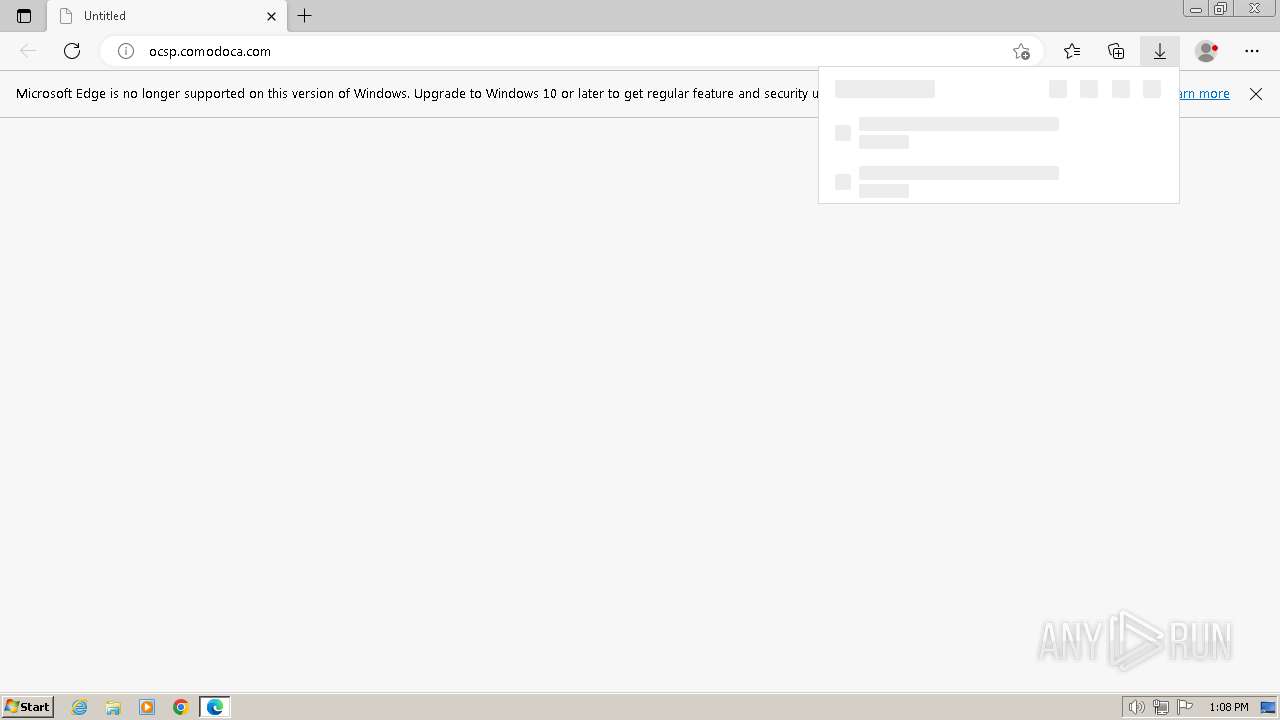
Task: Open the user profile icon
Action: (1207, 51)
